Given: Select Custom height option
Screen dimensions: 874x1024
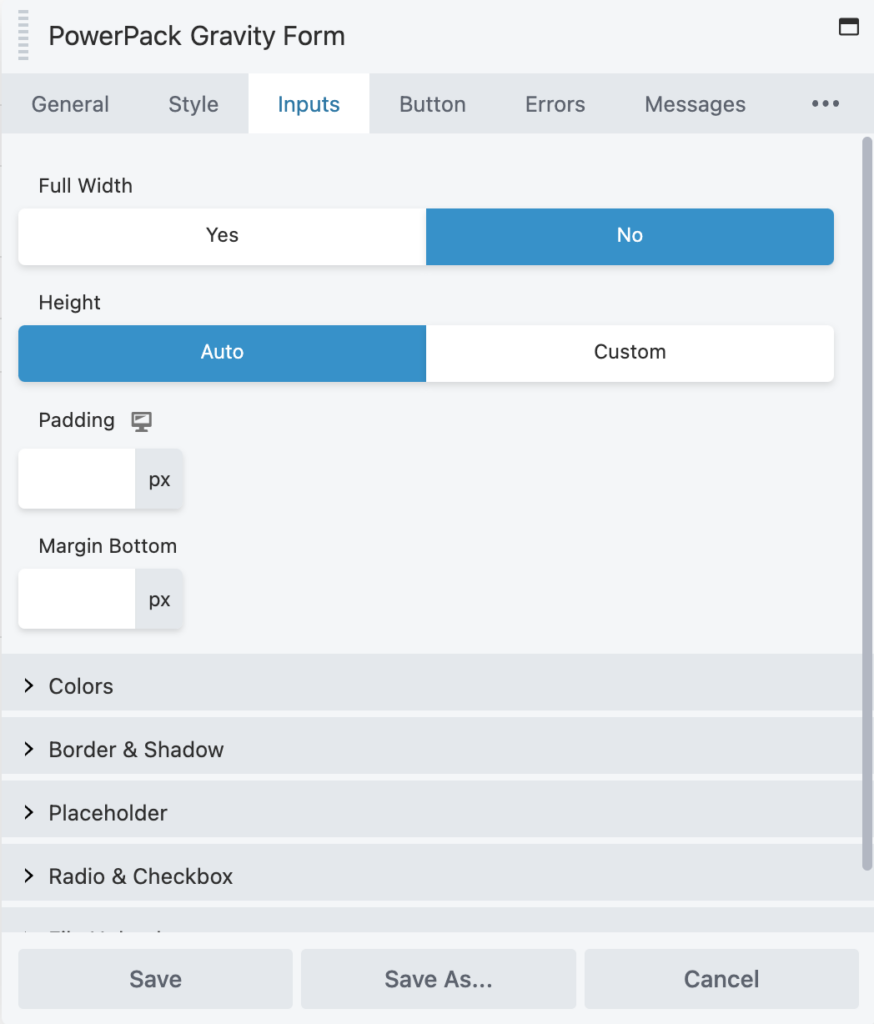Looking at the screenshot, I should [630, 353].
